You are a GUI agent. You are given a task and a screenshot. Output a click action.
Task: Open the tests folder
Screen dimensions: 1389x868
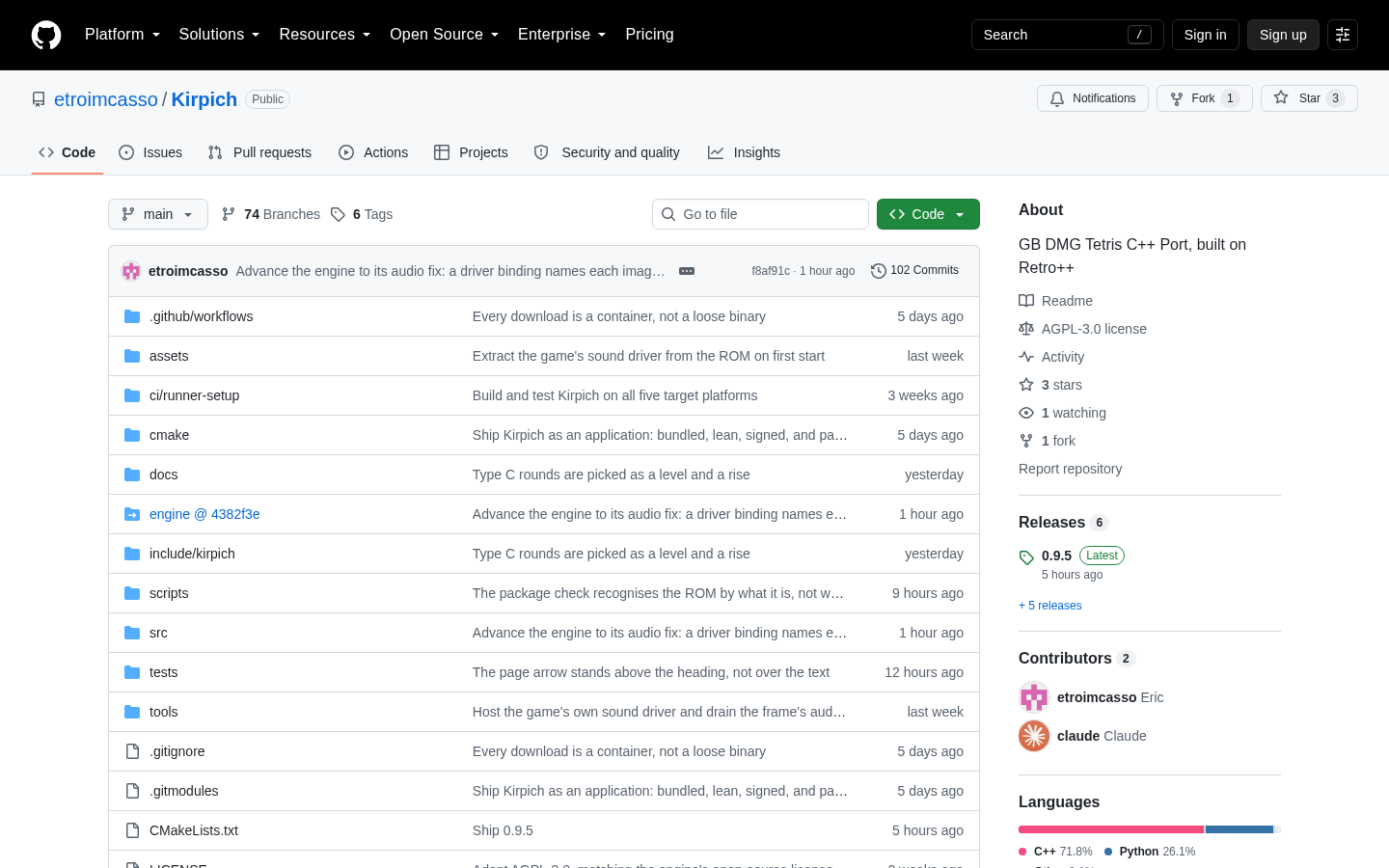click(163, 672)
